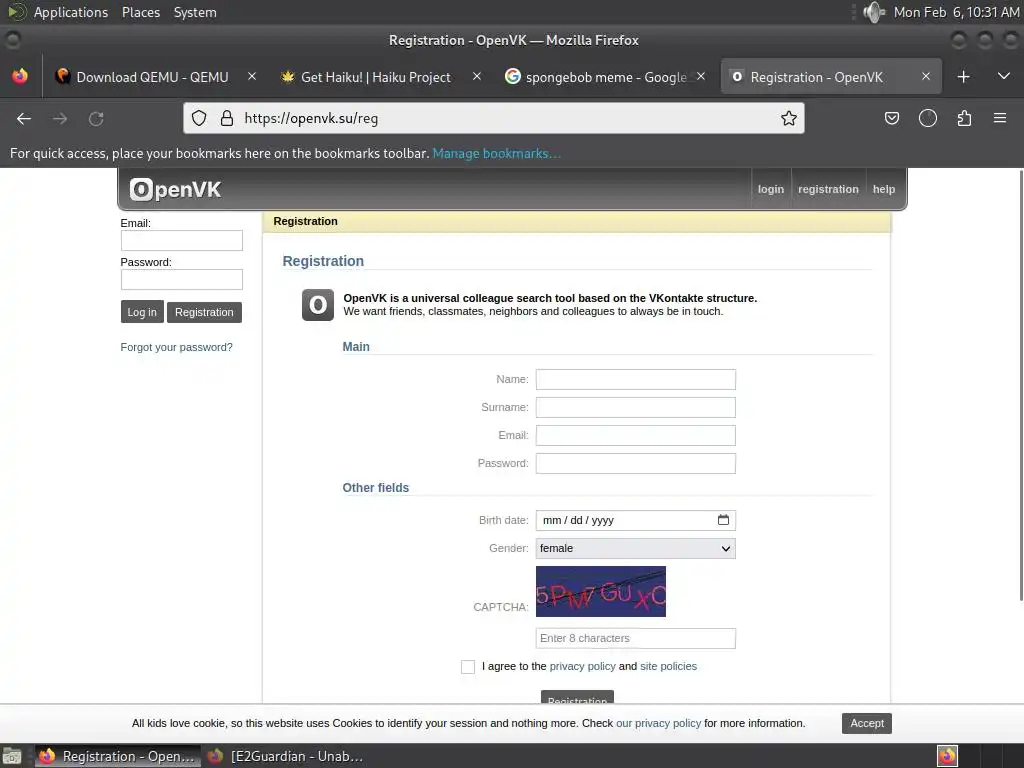Click the Surname field in the form
1024x768 pixels.
tap(635, 408)
